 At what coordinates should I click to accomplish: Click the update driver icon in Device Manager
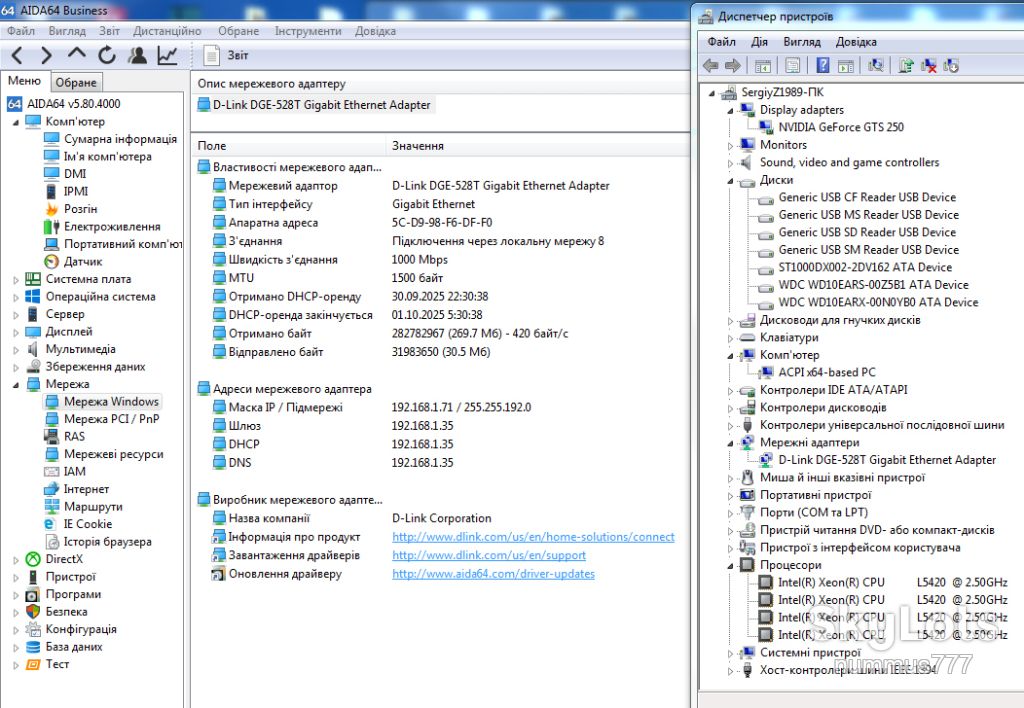906,65
